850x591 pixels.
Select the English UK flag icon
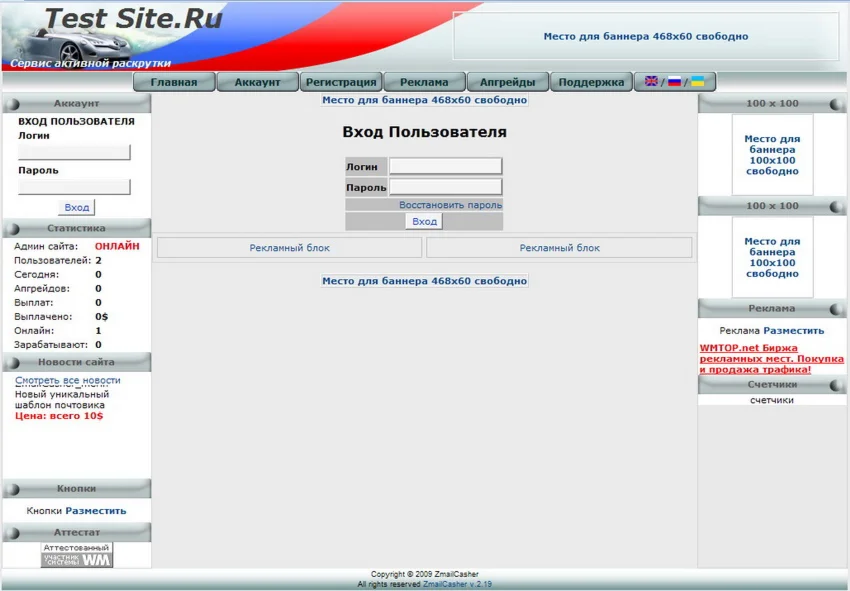[651, 81]
